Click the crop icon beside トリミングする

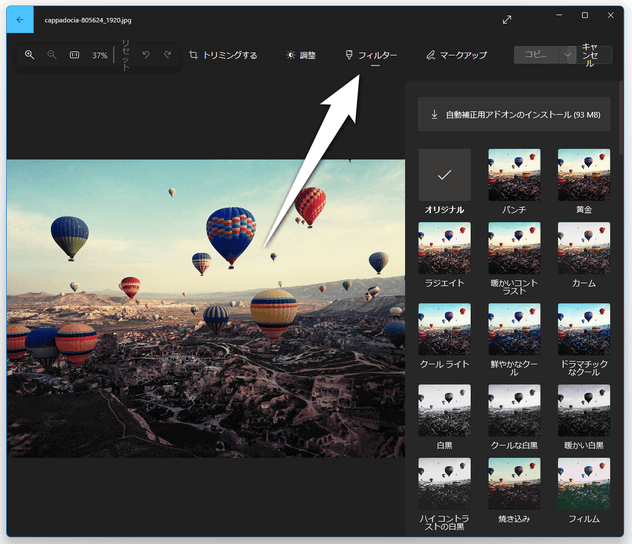point(193,55)
